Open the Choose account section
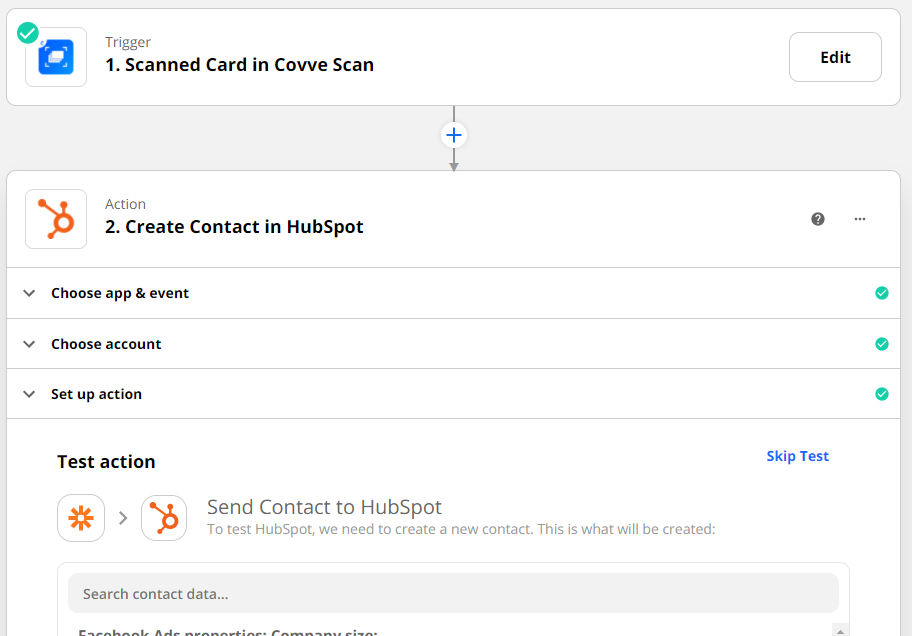The width and height of the screenshot is (912, 636). (x=106, y=344)
